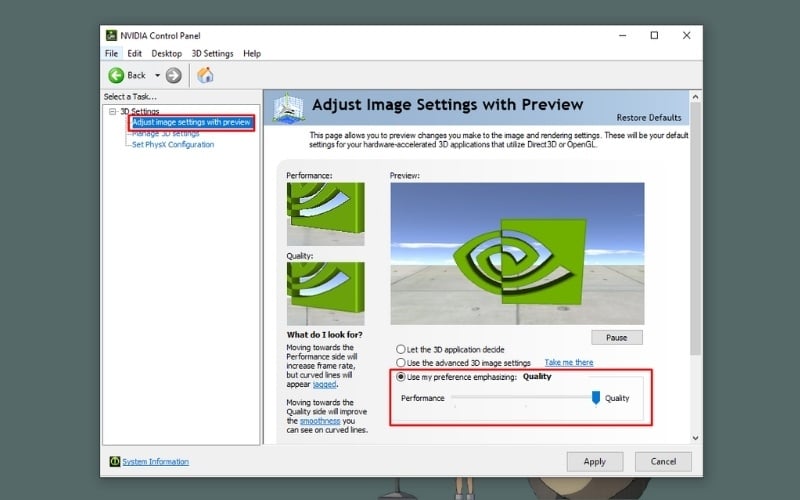
Task: Select Use my preference emphasizing option
Action: 401,377
